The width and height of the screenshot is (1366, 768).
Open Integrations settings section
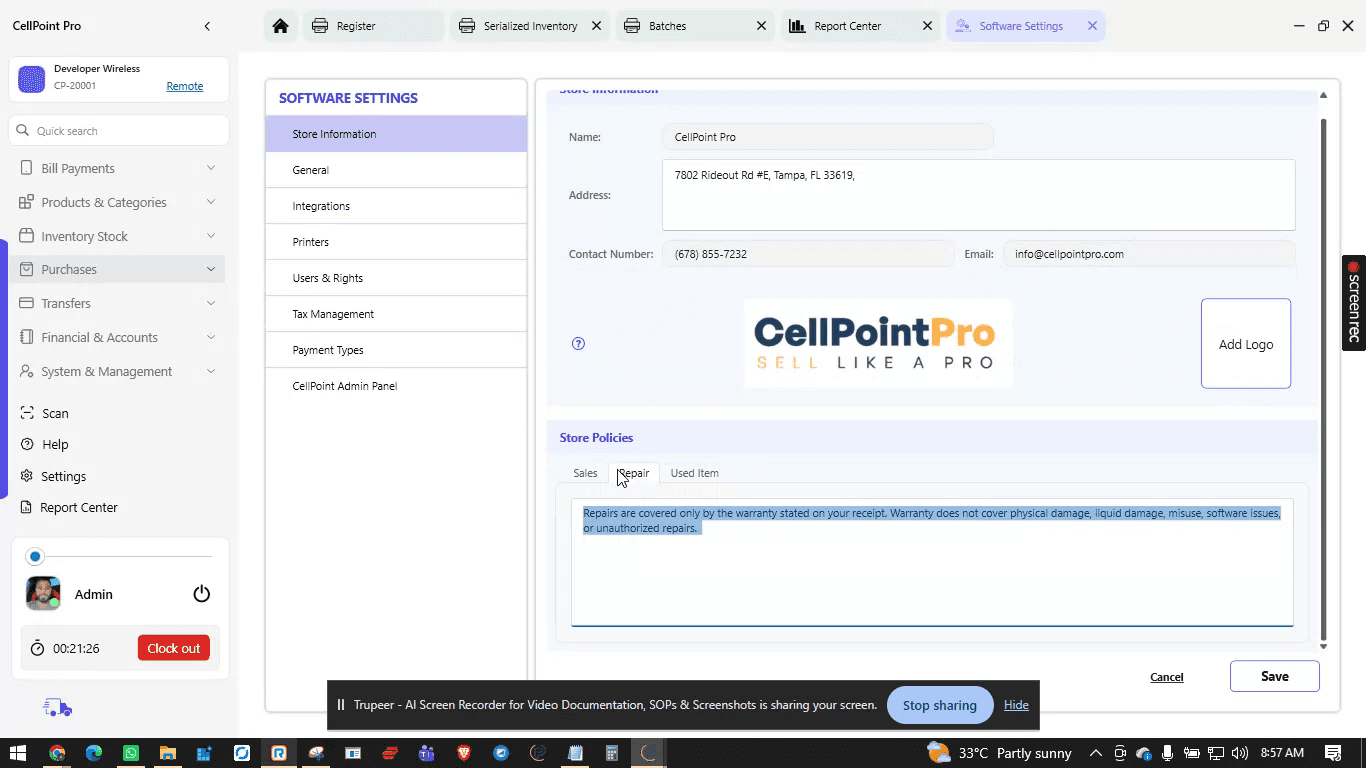[x=396, y=206]
